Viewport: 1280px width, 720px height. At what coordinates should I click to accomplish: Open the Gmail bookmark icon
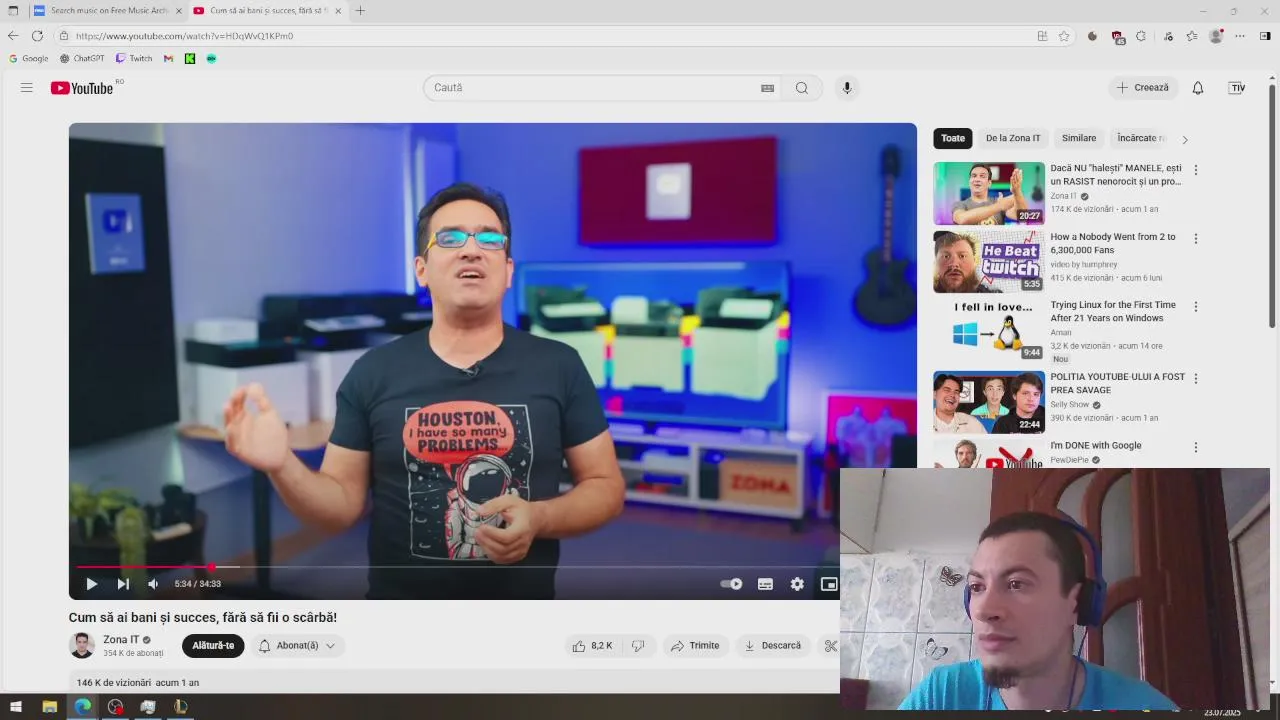pos(168,58)
